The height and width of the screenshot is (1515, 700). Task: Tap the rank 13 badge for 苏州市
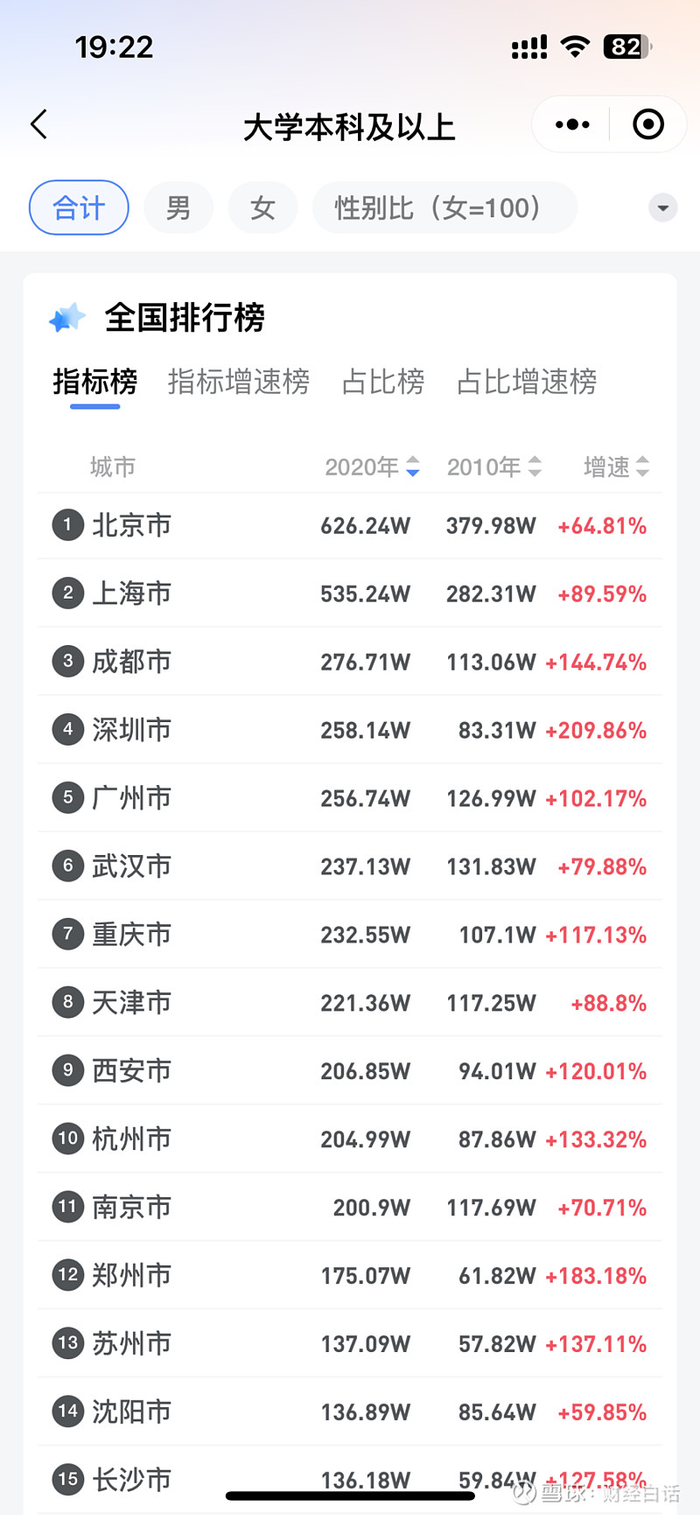coord(68,1343)
